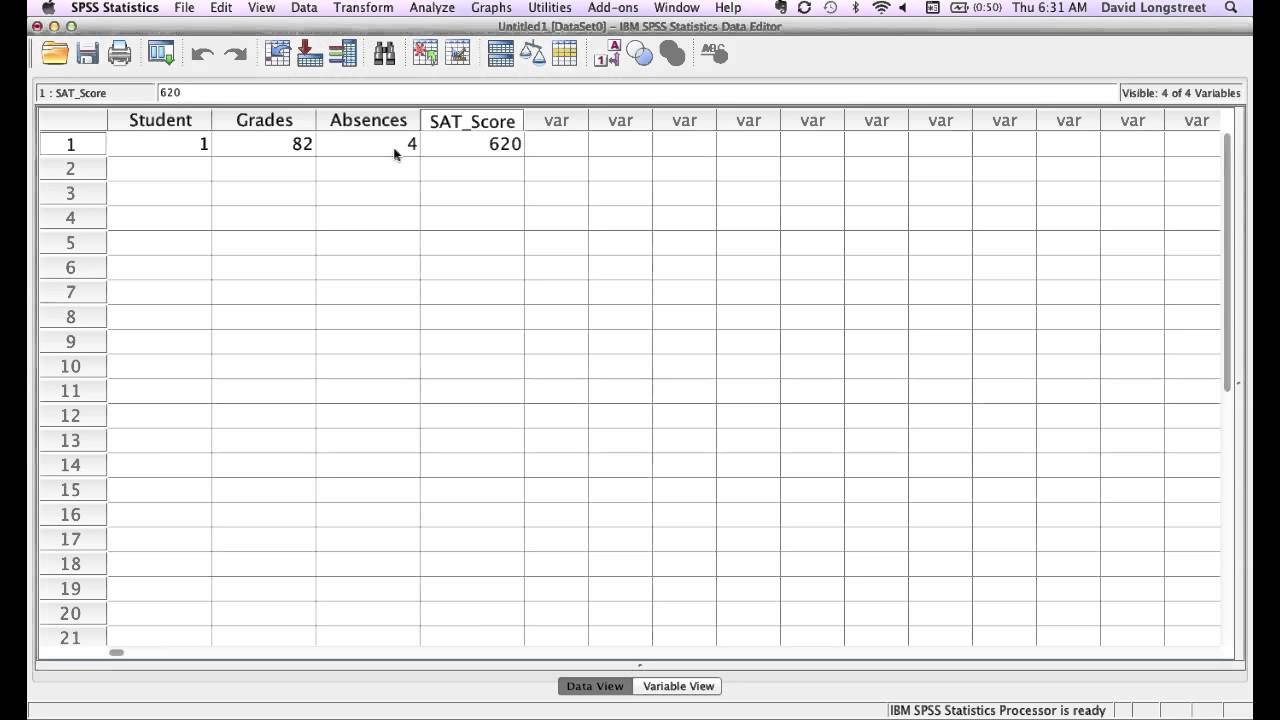1280x720 pixels.
Task: Click the '1 : SAT_Score' cell reference box
Action: 96,92
